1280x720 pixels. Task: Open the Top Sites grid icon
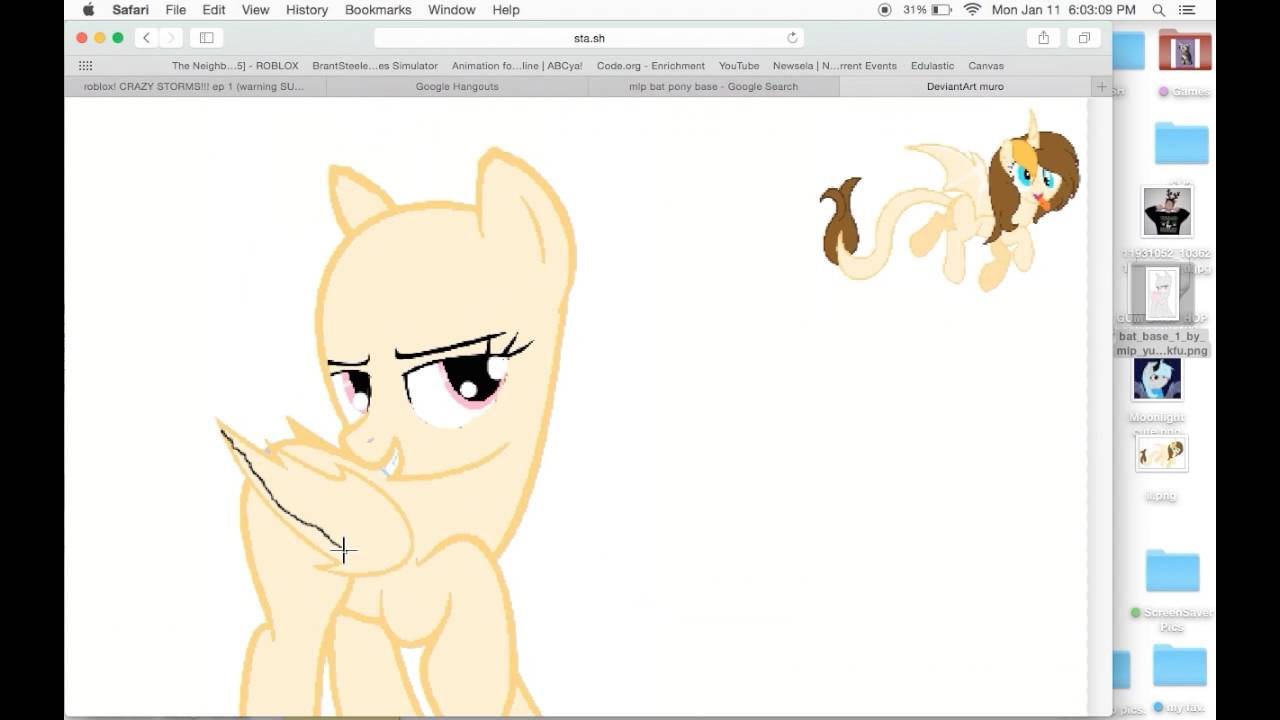point(85,66)
